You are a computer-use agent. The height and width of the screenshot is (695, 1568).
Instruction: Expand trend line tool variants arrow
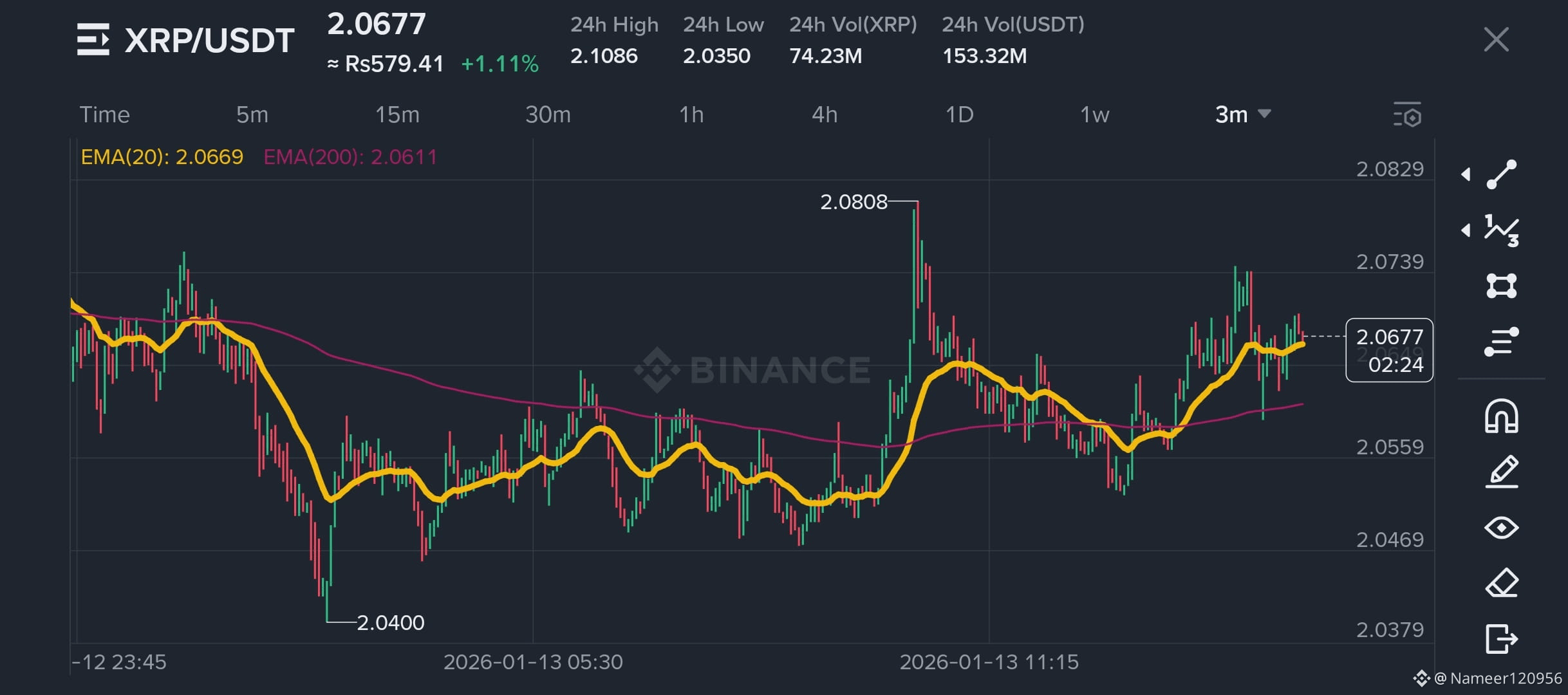pos(1466,174)
